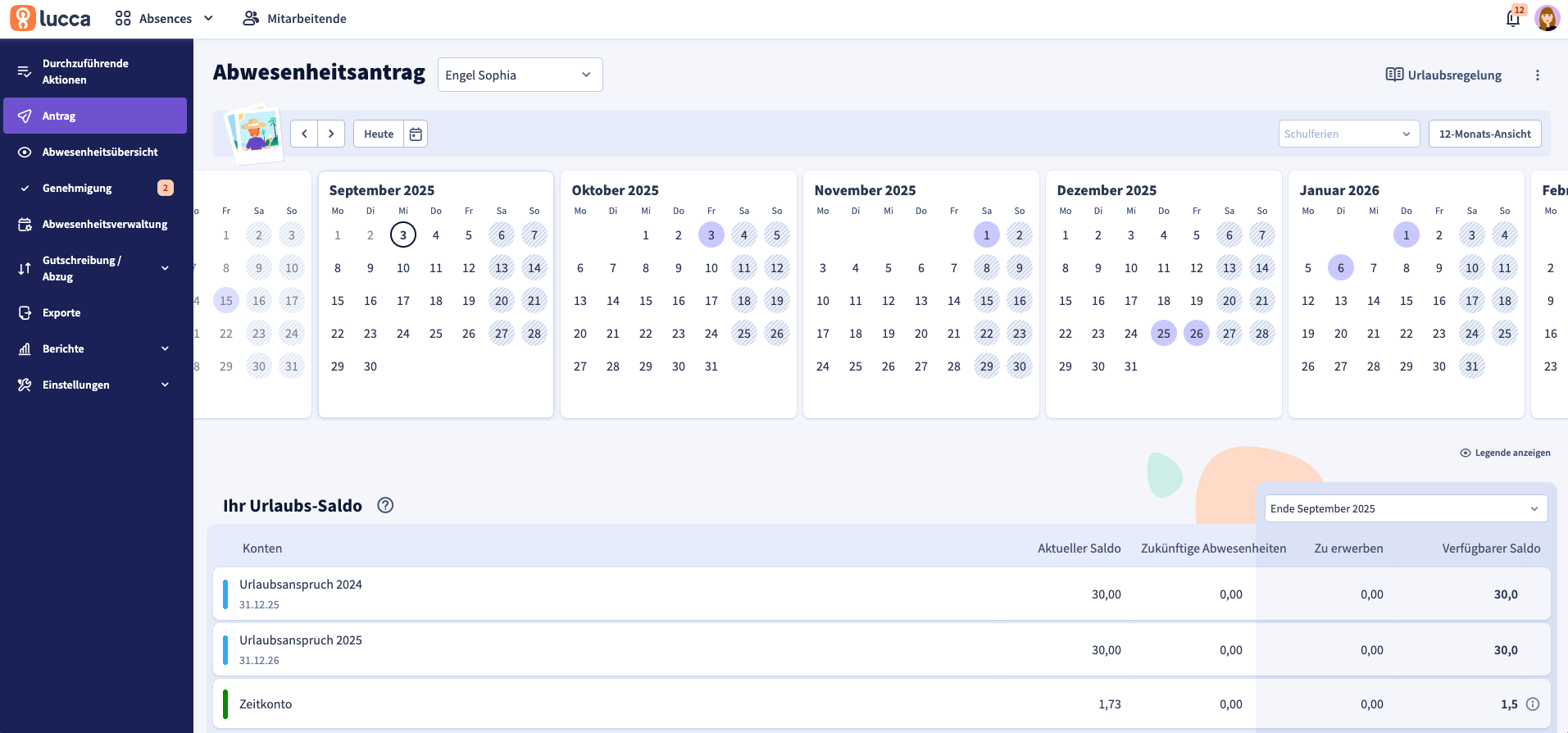Open the Urlaubsregelung link
Screen dimensions: 1568x733
click(1443, 75)
